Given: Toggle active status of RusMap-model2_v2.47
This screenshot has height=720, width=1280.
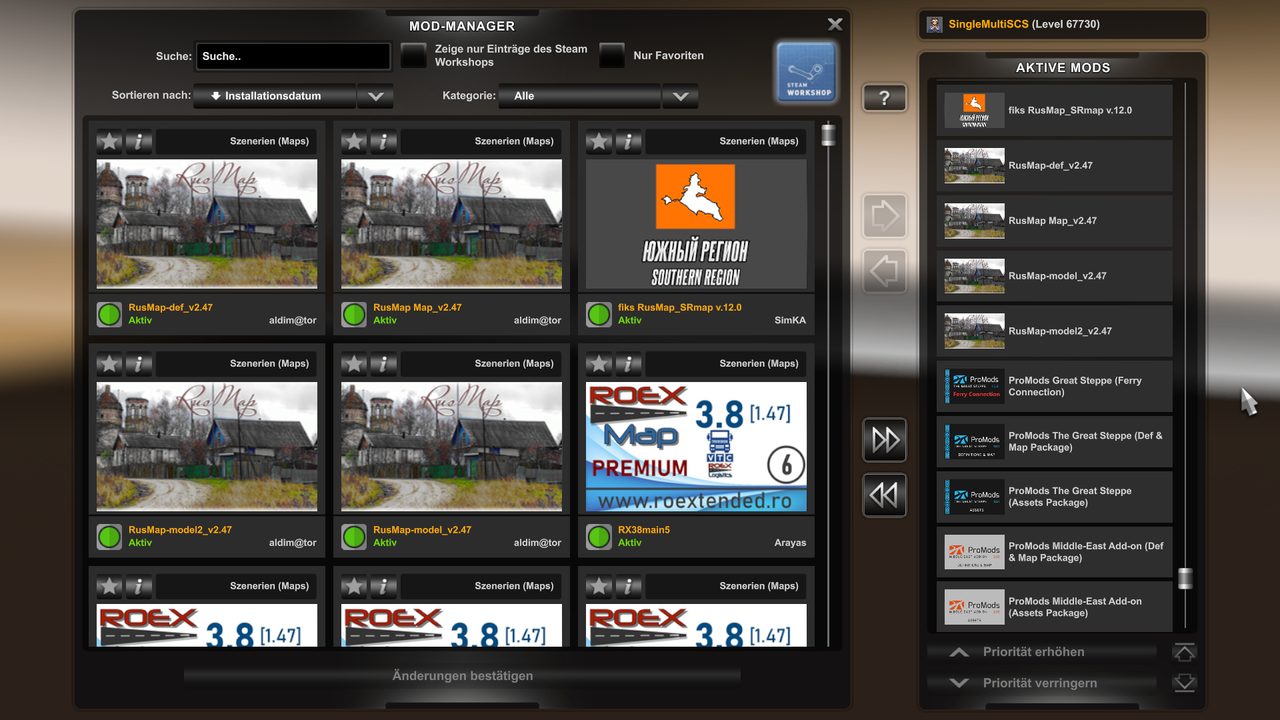Looking at the screenshot, I should [109, 536].
